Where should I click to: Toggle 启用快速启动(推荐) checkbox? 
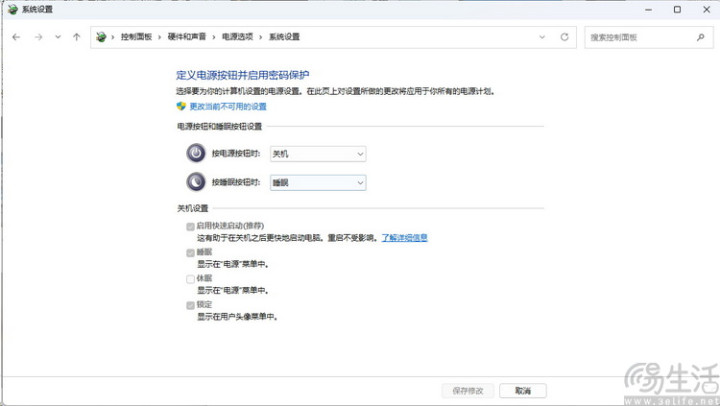191,226
